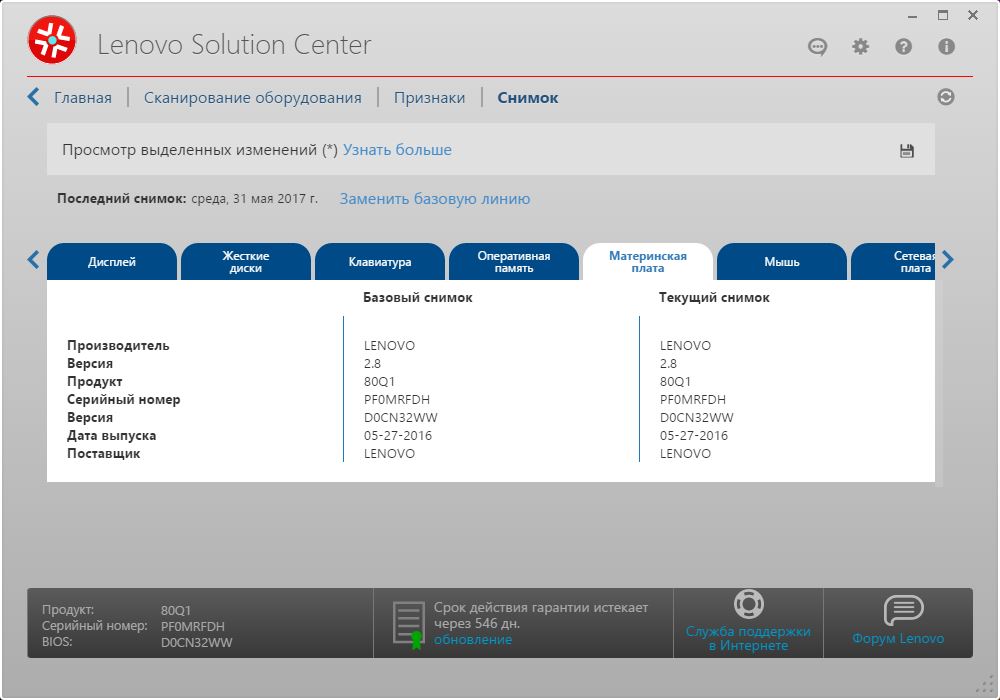Go to Сканирование оборудования
This screenshot has width=1000, height=700.
point(253,98)
